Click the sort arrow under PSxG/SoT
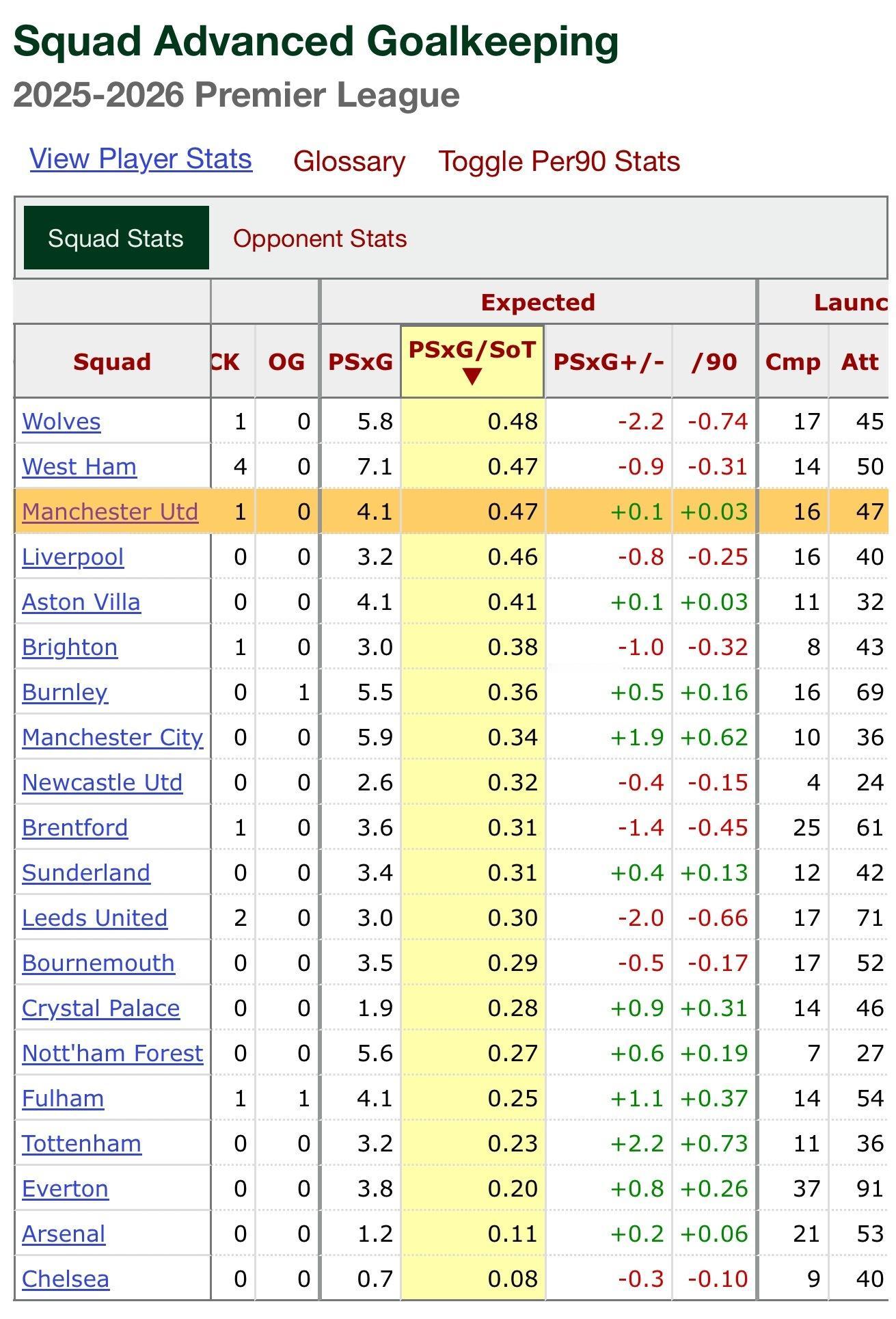This screenshot has height=1319, width=896. pyautogui.click(x=472, y=376)
